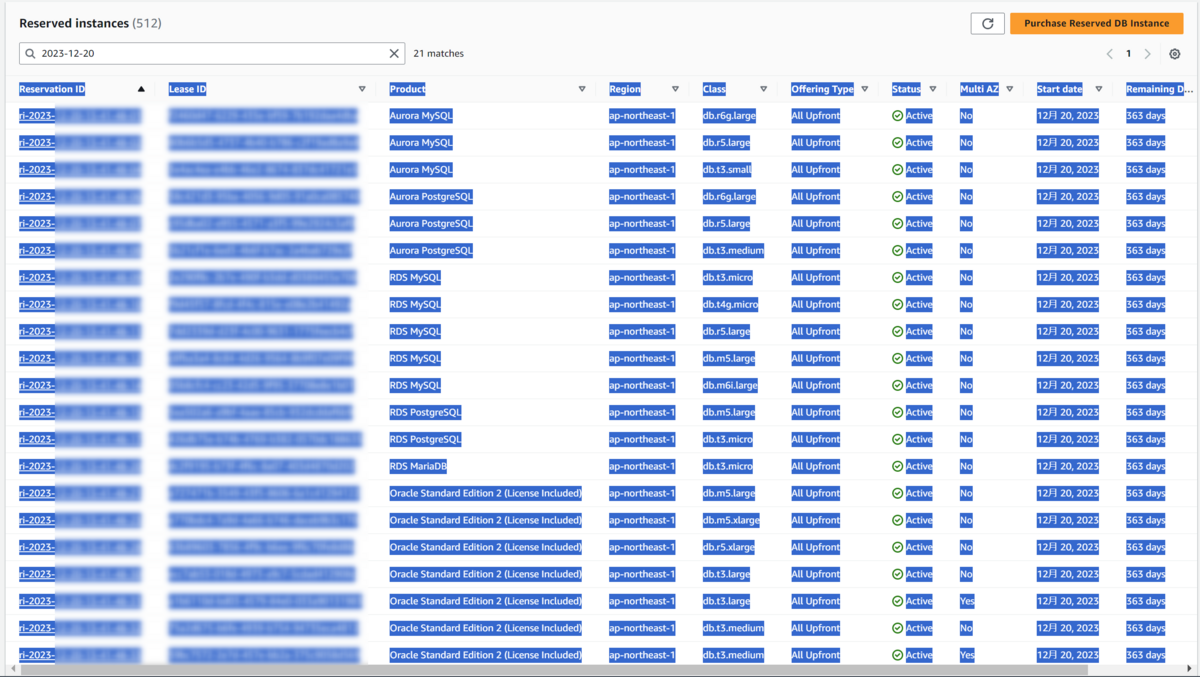Click Active check icon in db.t4g.micro row
This screenshot has width=1200, height=677.
click(897, 304)
